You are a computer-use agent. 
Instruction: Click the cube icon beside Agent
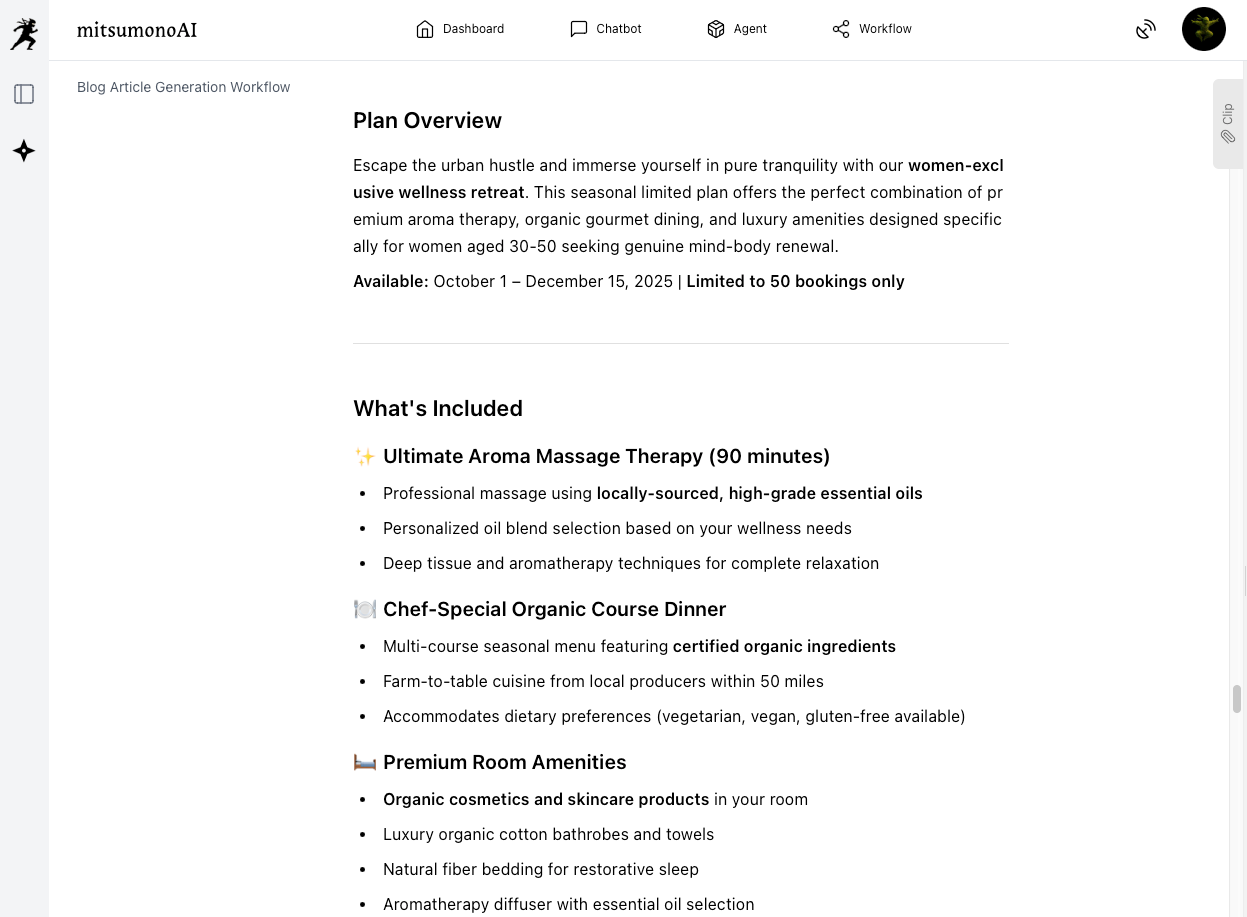click(716, 29)
